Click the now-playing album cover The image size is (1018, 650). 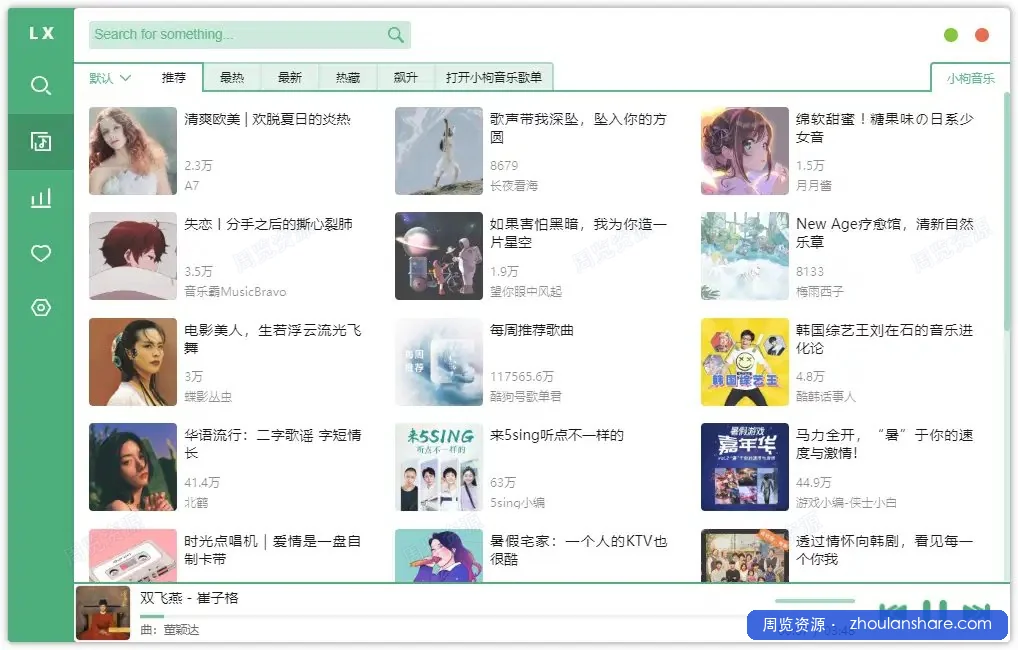[x=103, y=613]
